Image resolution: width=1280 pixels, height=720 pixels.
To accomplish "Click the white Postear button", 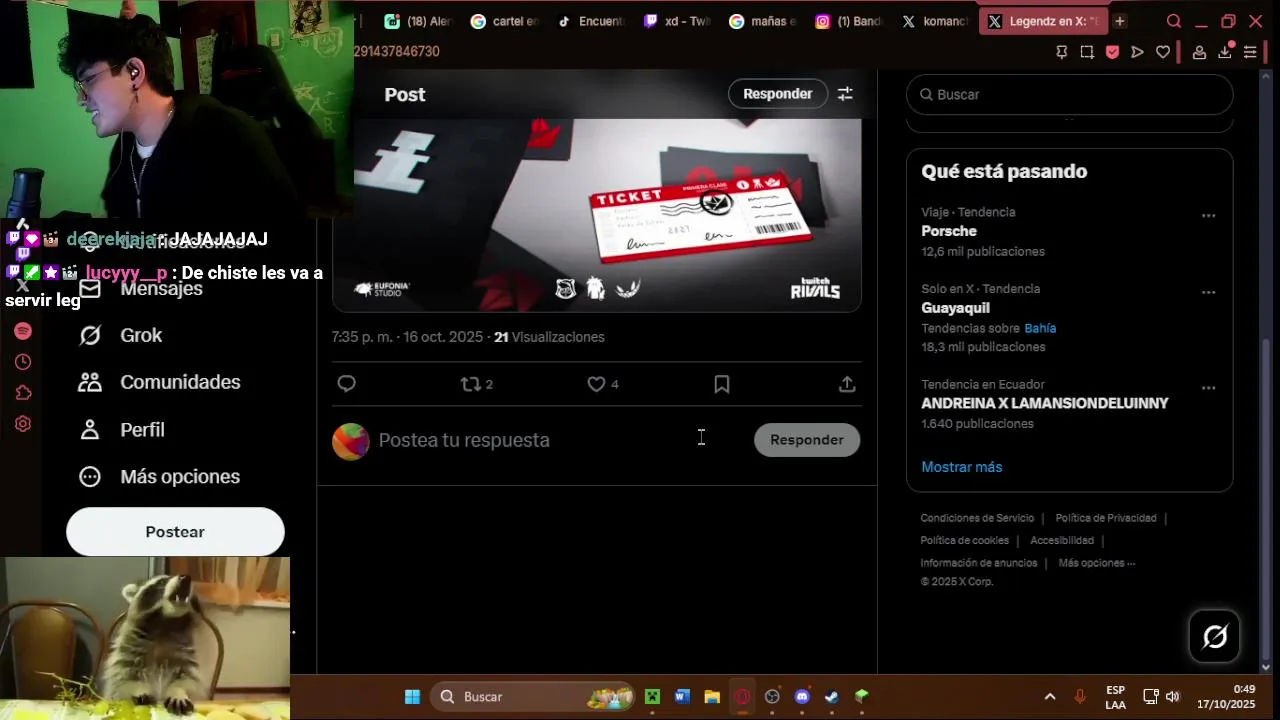I will [175, 532].
